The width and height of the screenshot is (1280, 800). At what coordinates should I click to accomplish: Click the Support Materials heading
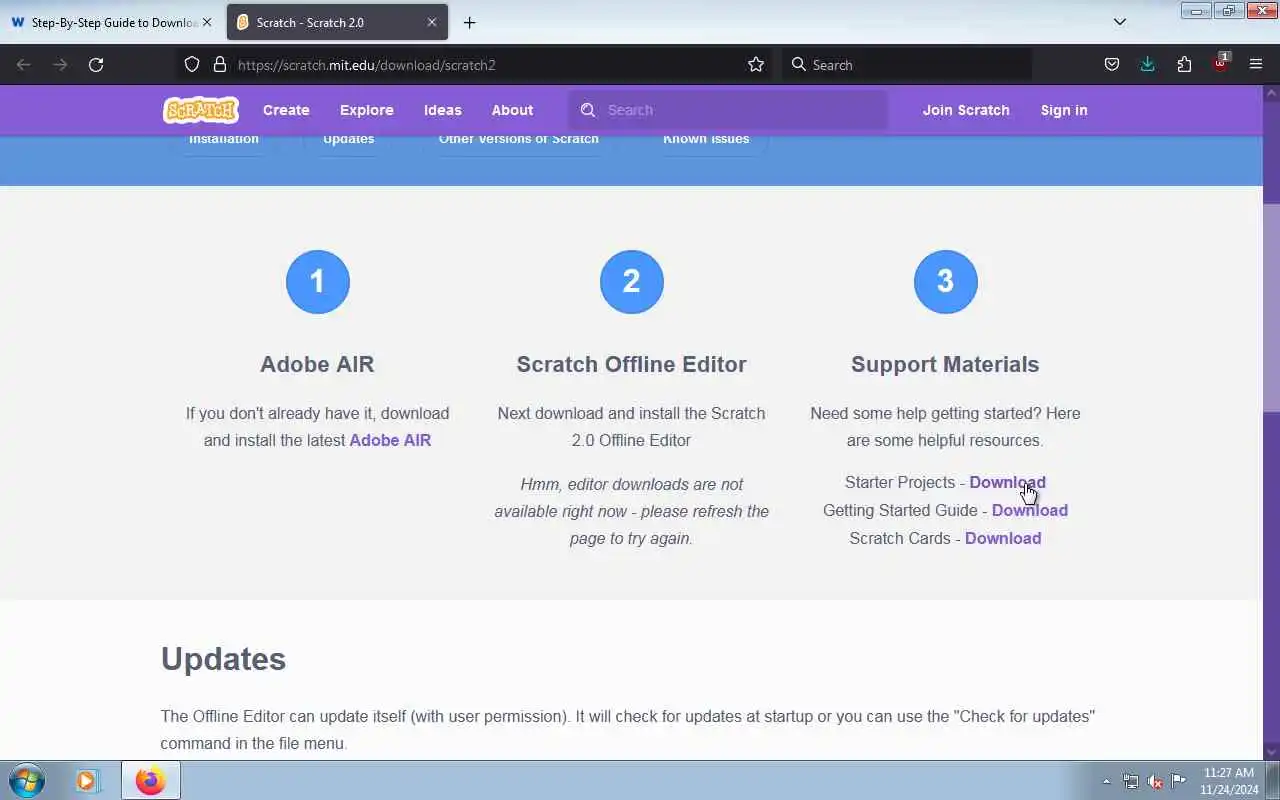click(x=945, y=364)
